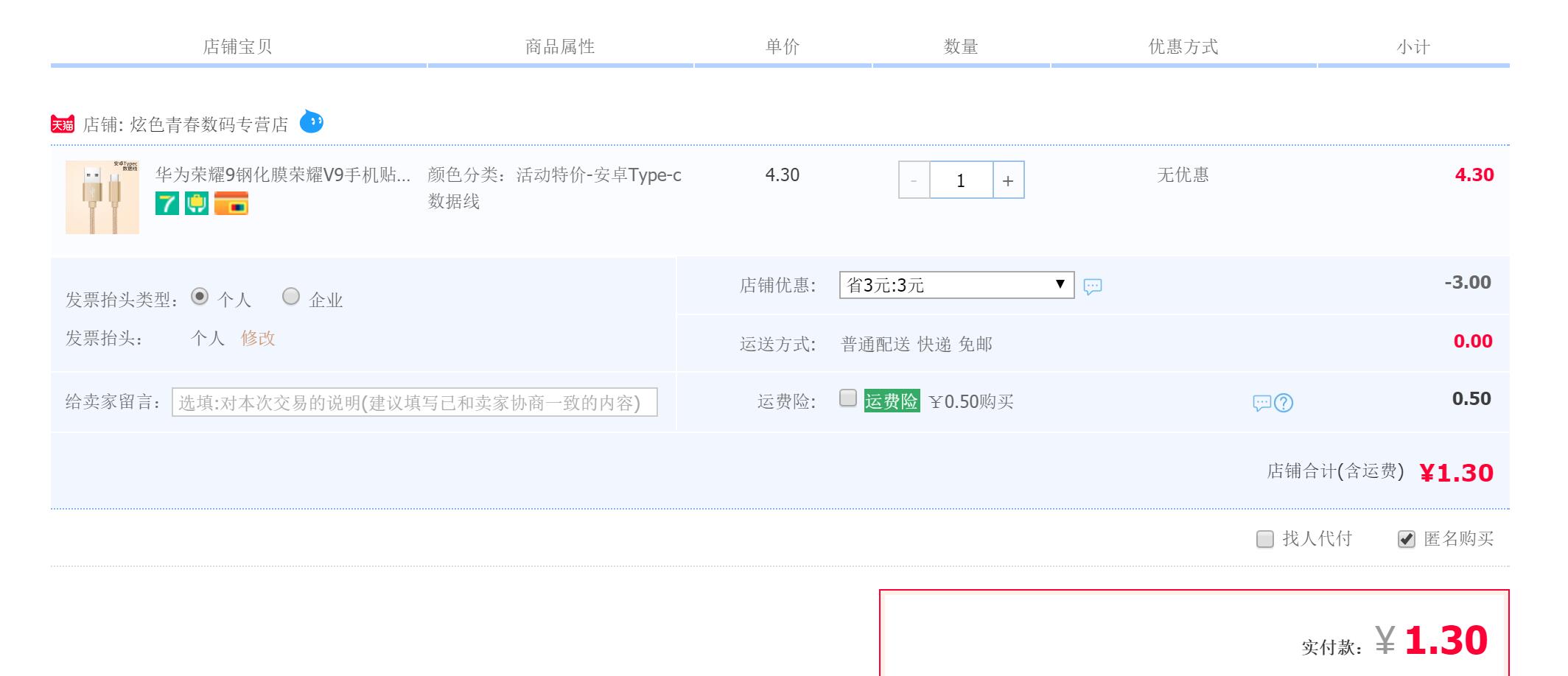Click the seller message input field
The height and width of the screenshot is (676, 1568).
tap(415, 402)
